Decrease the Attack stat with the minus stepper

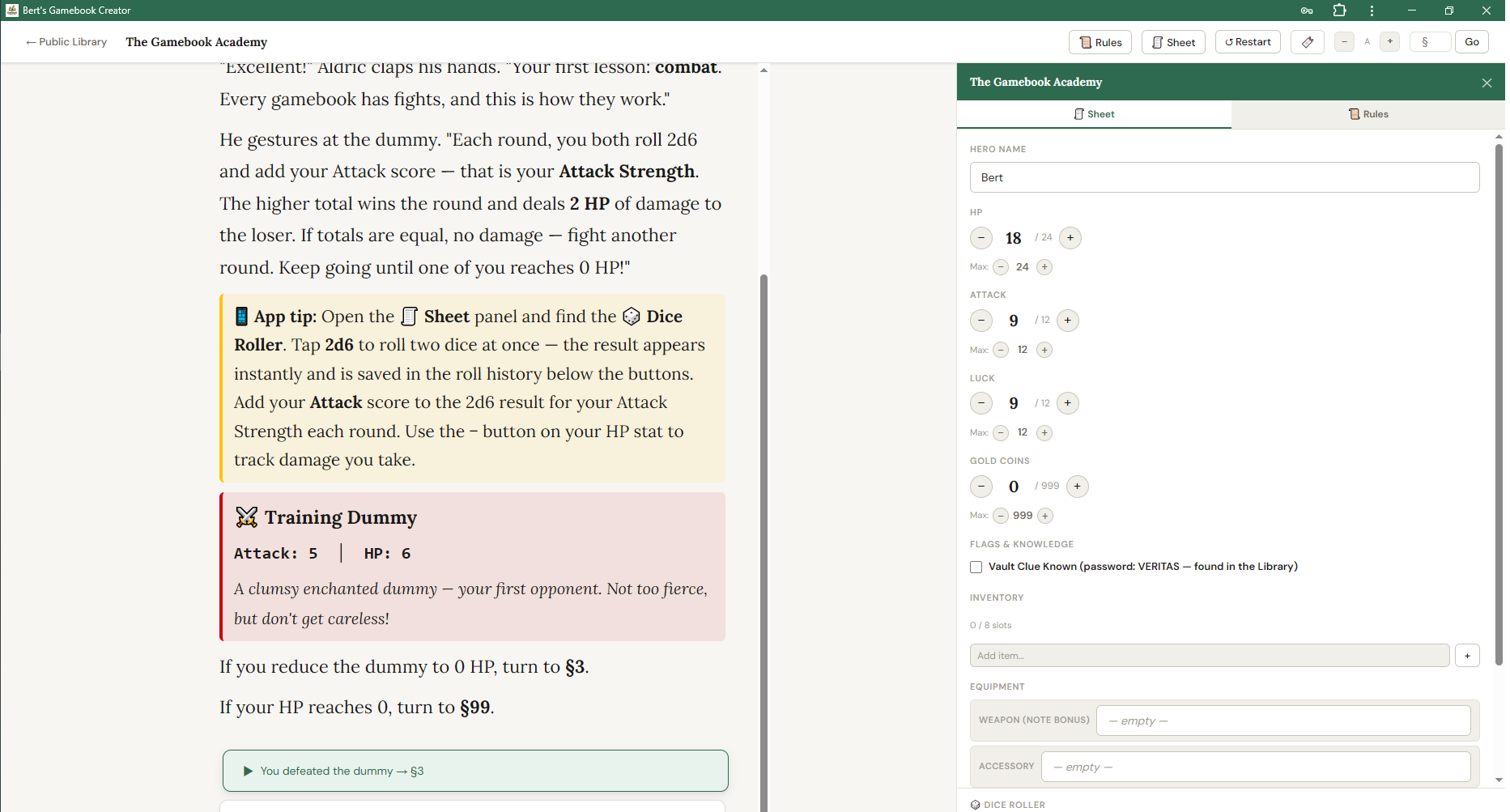980,321
